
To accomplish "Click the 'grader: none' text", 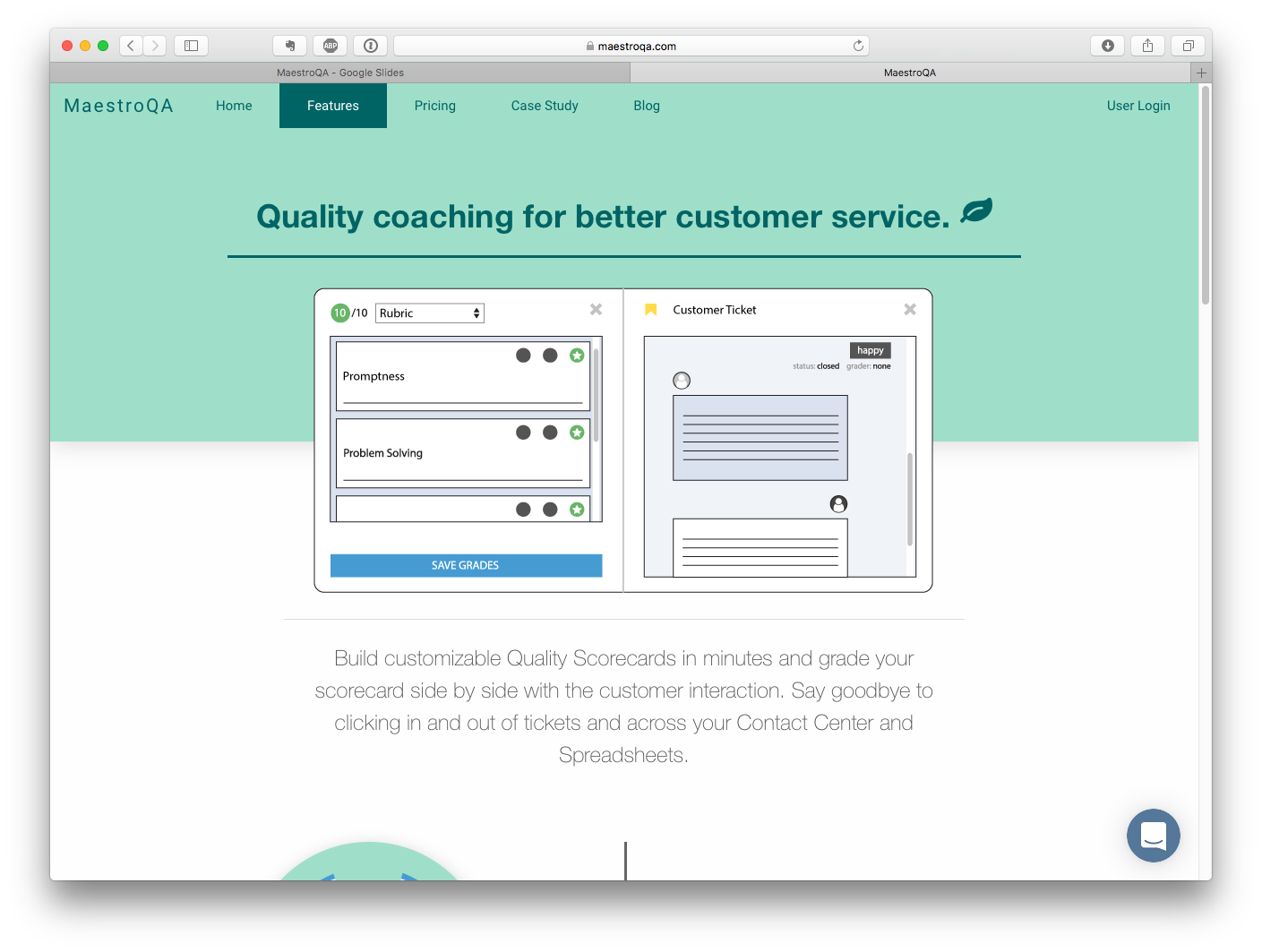I will coord(869,366).
